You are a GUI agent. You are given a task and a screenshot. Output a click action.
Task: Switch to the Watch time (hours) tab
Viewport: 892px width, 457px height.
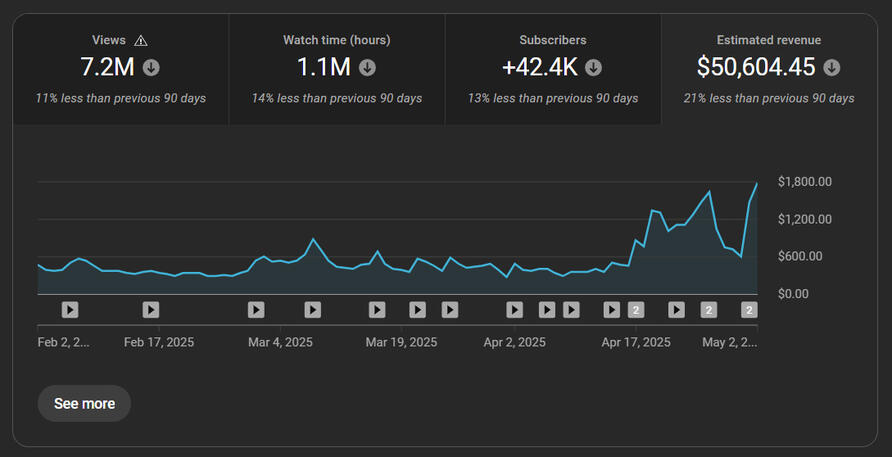click(x=337, y=69)
